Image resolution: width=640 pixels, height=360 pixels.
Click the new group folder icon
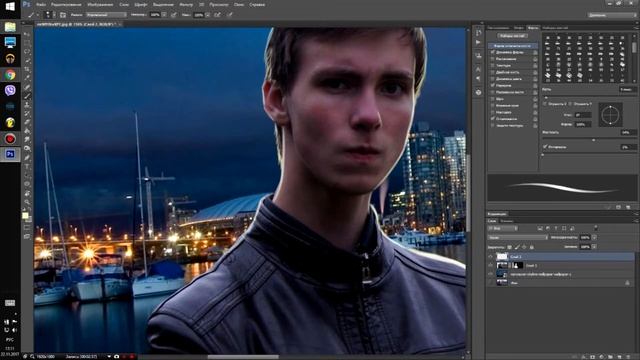pos(610,357)
